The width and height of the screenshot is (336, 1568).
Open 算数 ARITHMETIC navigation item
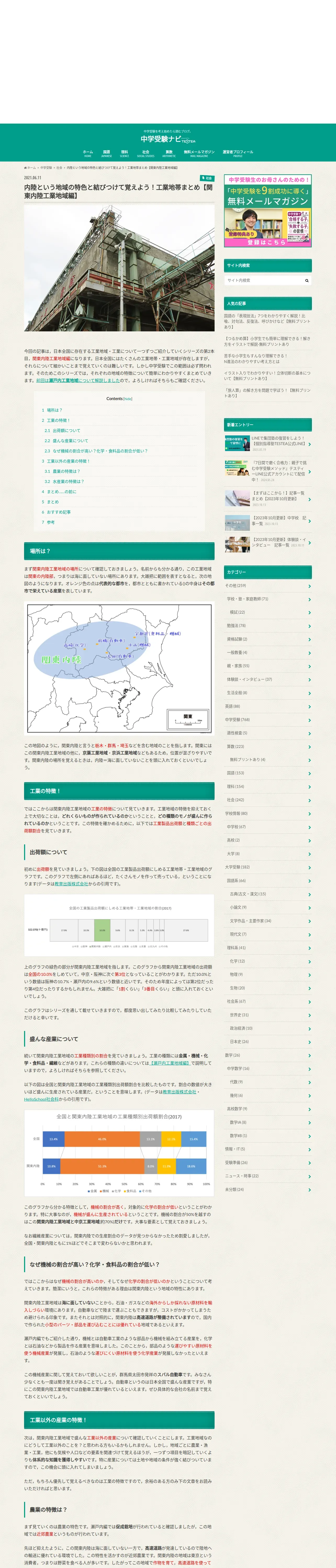click(x=169, y=154)
